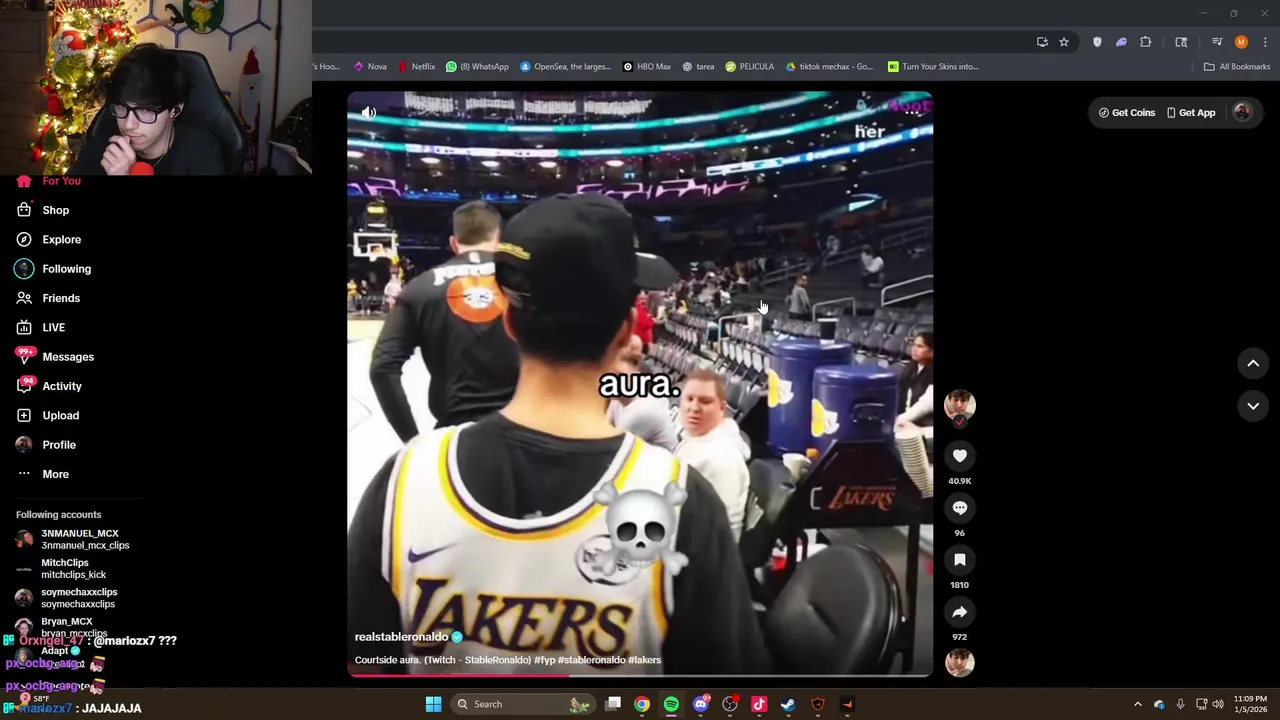Open Activity notifications in the sidebar

point(49,386)
